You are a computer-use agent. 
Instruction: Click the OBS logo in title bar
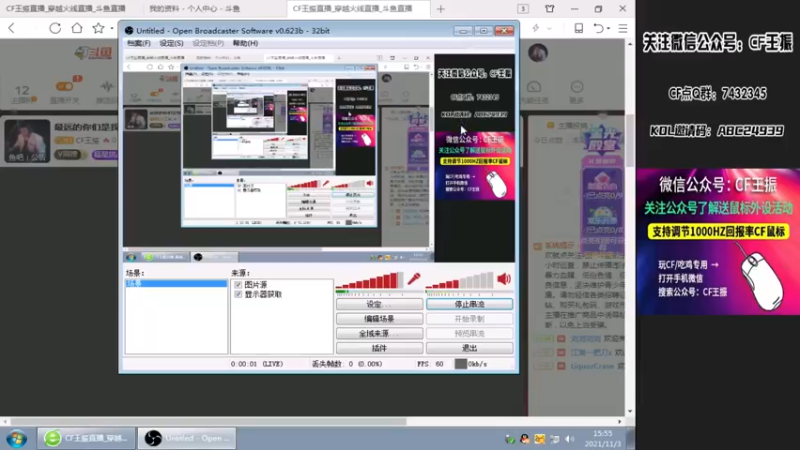coord(129,31)
